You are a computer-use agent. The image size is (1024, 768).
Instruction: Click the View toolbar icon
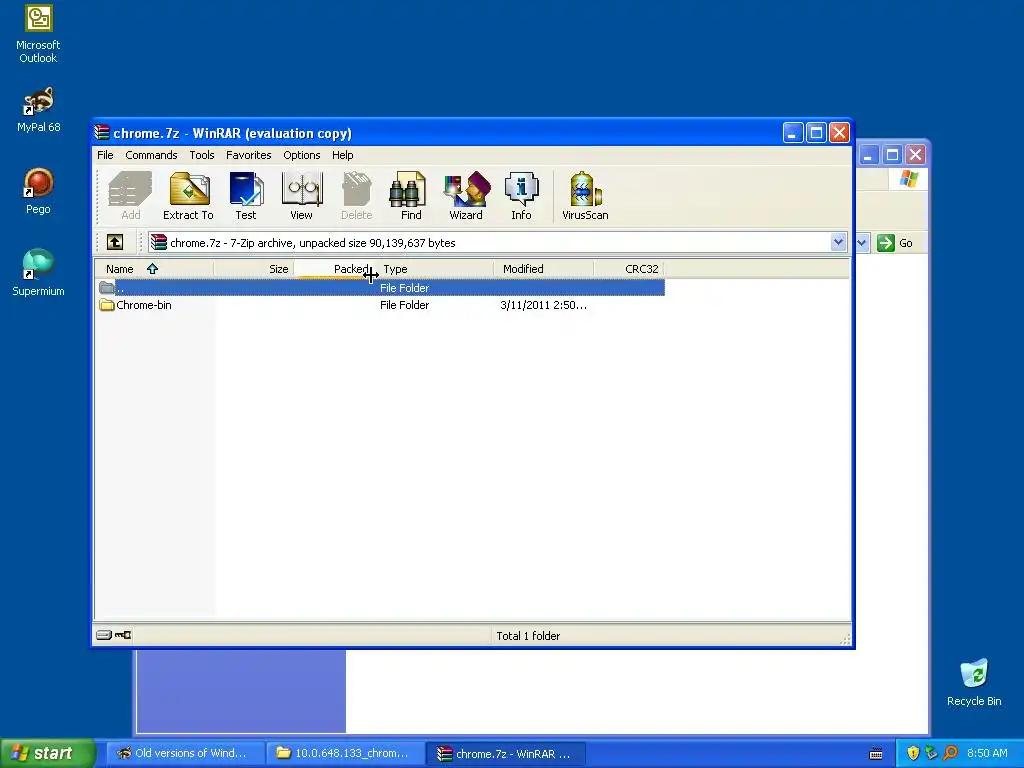pos(301,195)
